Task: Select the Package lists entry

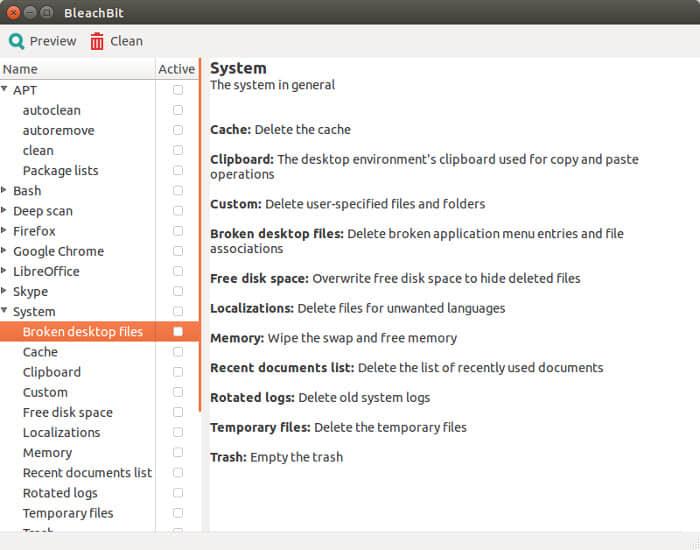Action: tap(60, 170)
